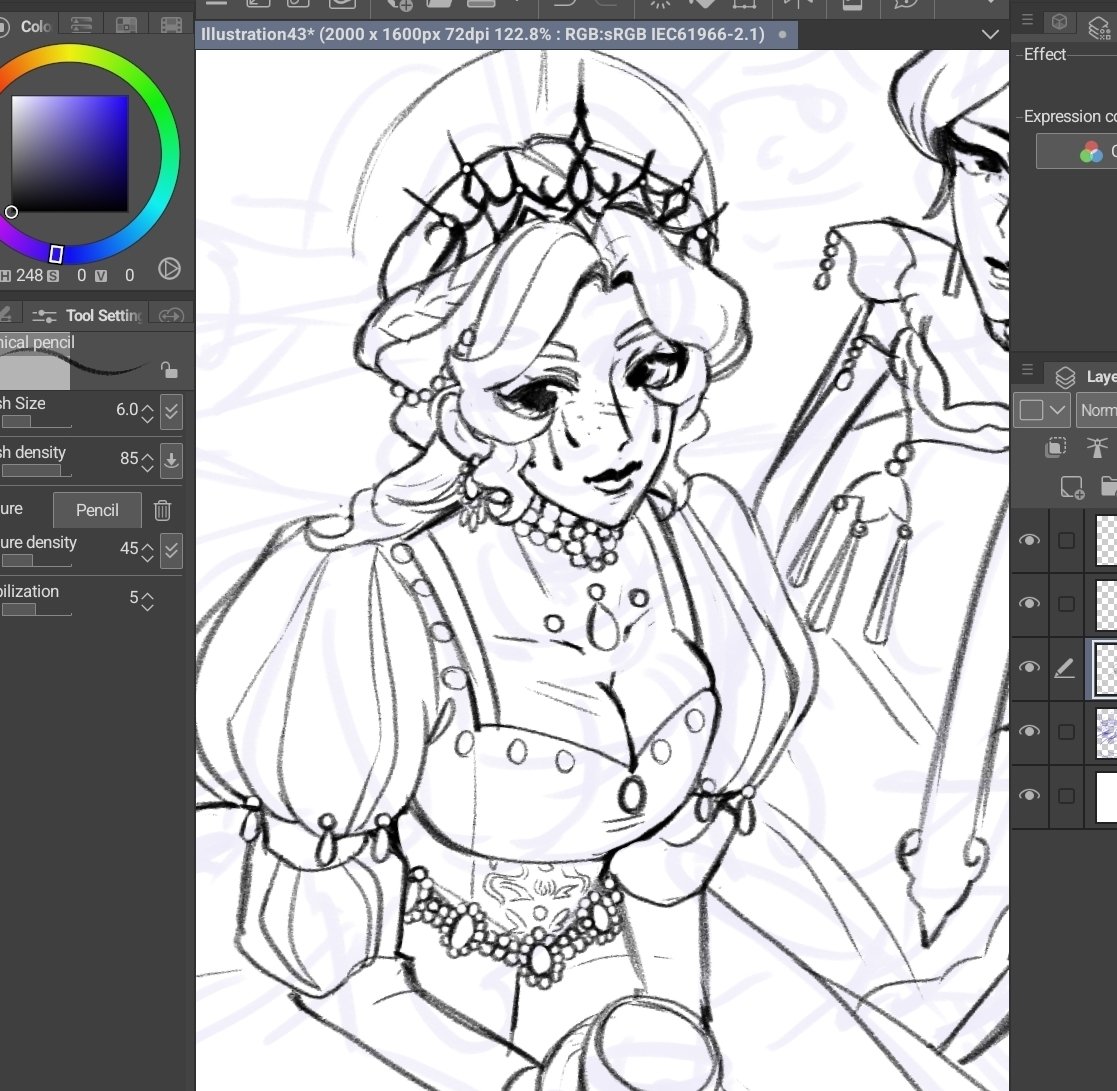
Task: Open the cloud sync tab beside Tool Settings
Action: [x=171, y=315]
